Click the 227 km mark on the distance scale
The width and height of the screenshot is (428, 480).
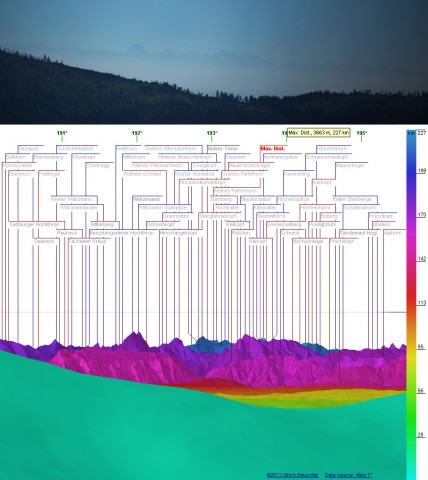[422, 133]
